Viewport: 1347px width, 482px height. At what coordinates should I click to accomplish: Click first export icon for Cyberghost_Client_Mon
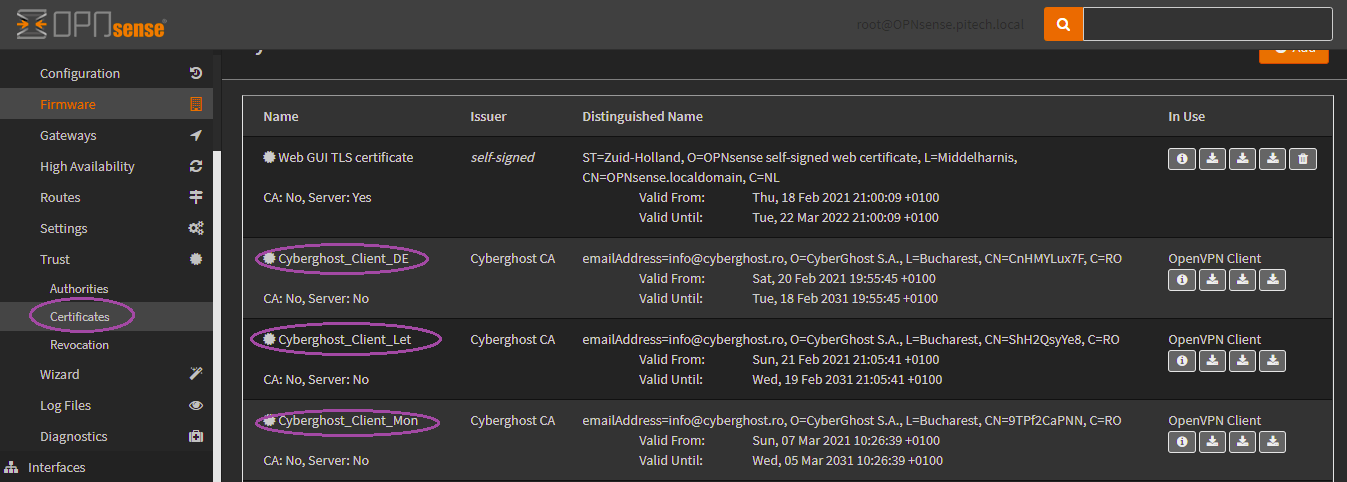point(1212,442)
